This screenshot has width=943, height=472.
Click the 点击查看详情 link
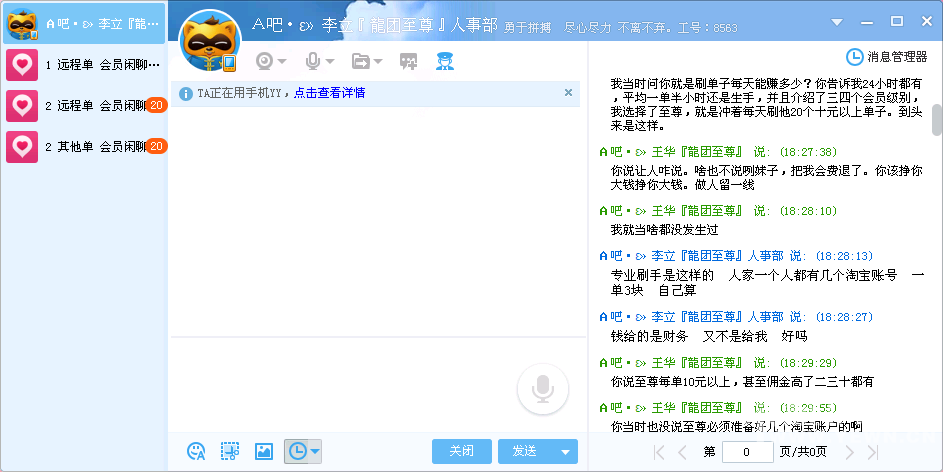point(329,93)
